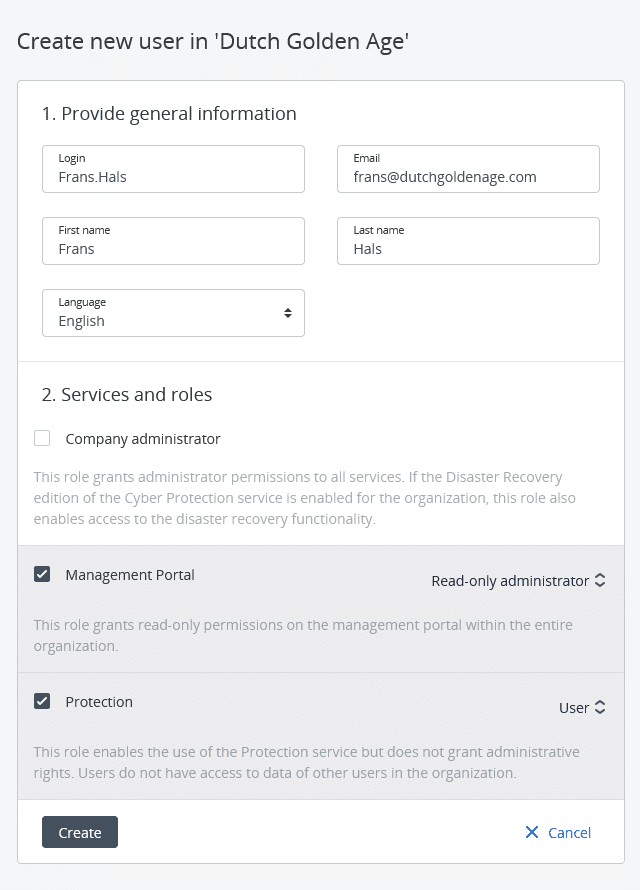This screenshot has width=640, height=890.
Task: Open the Read-only administrator role dropdown
Action: tap(518, 581)
